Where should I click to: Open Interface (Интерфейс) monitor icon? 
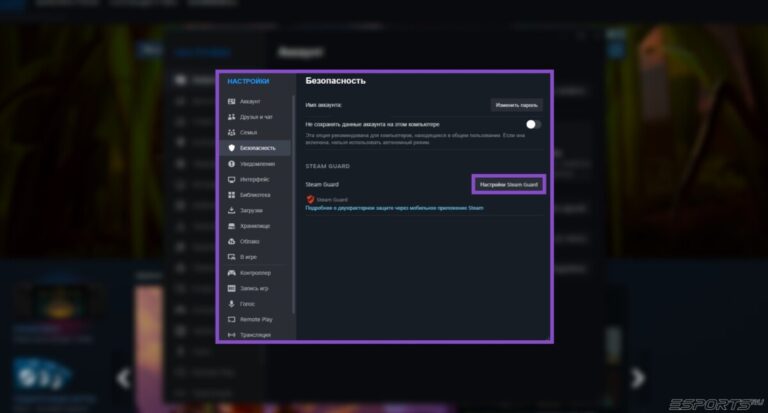point(232,179)
